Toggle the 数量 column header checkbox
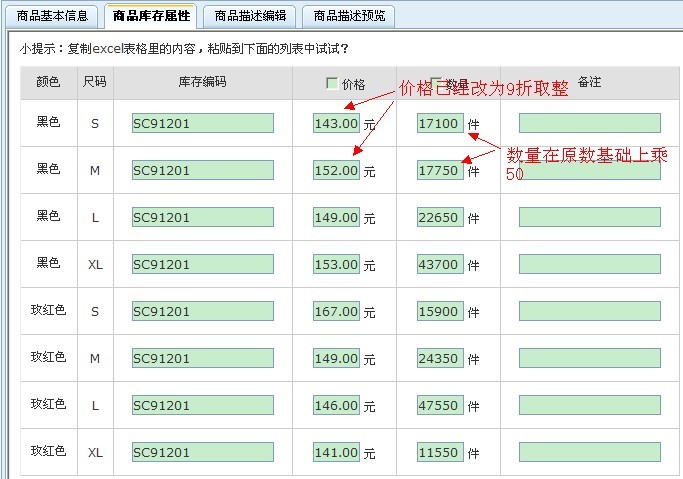The image size is (683, 479). pyautogui.click(x=436, y=84)
